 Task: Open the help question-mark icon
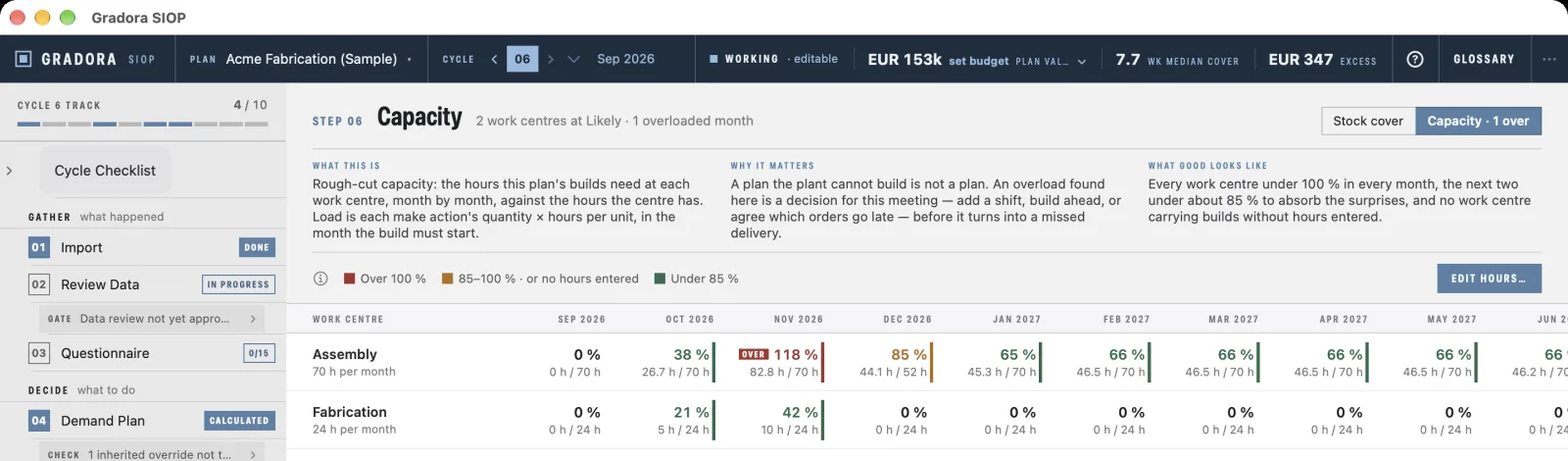[x=1415, y=59]
